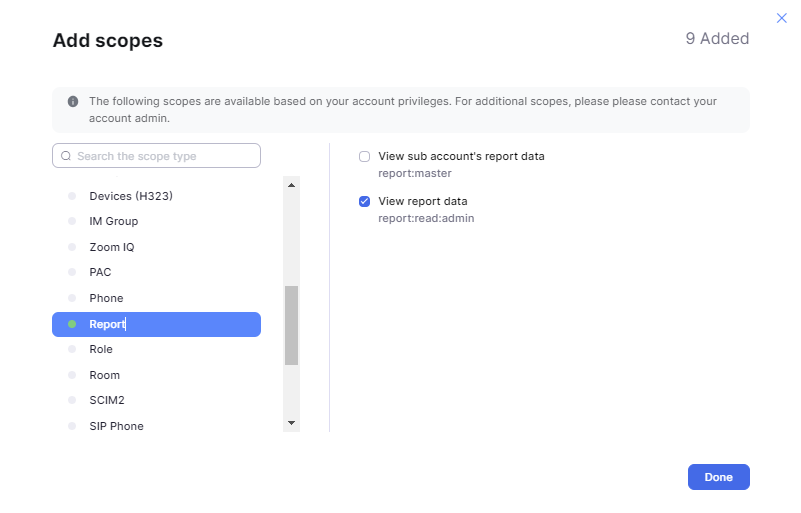The width and height of the screenshot is (801, 513).
Task: Enable View sub account's report data
Action: click(365, 156)
